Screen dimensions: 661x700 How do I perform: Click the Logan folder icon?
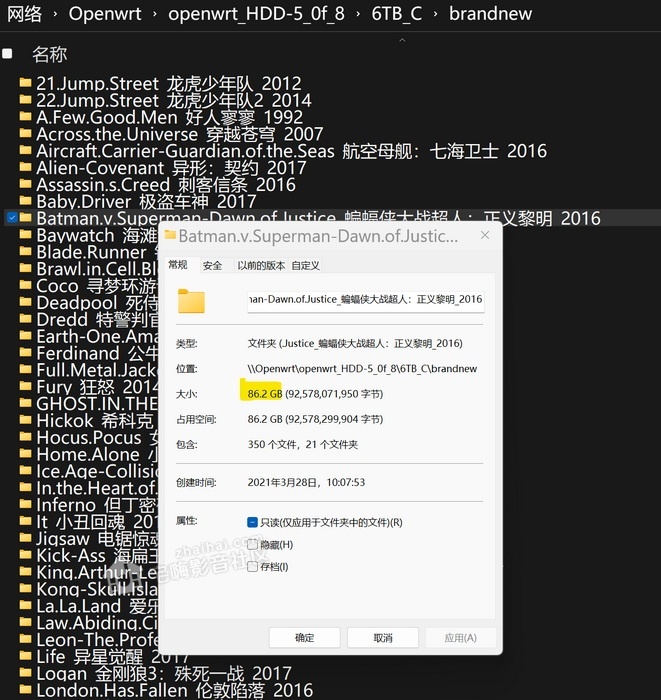pyautogui.click(x=25, y=673)
